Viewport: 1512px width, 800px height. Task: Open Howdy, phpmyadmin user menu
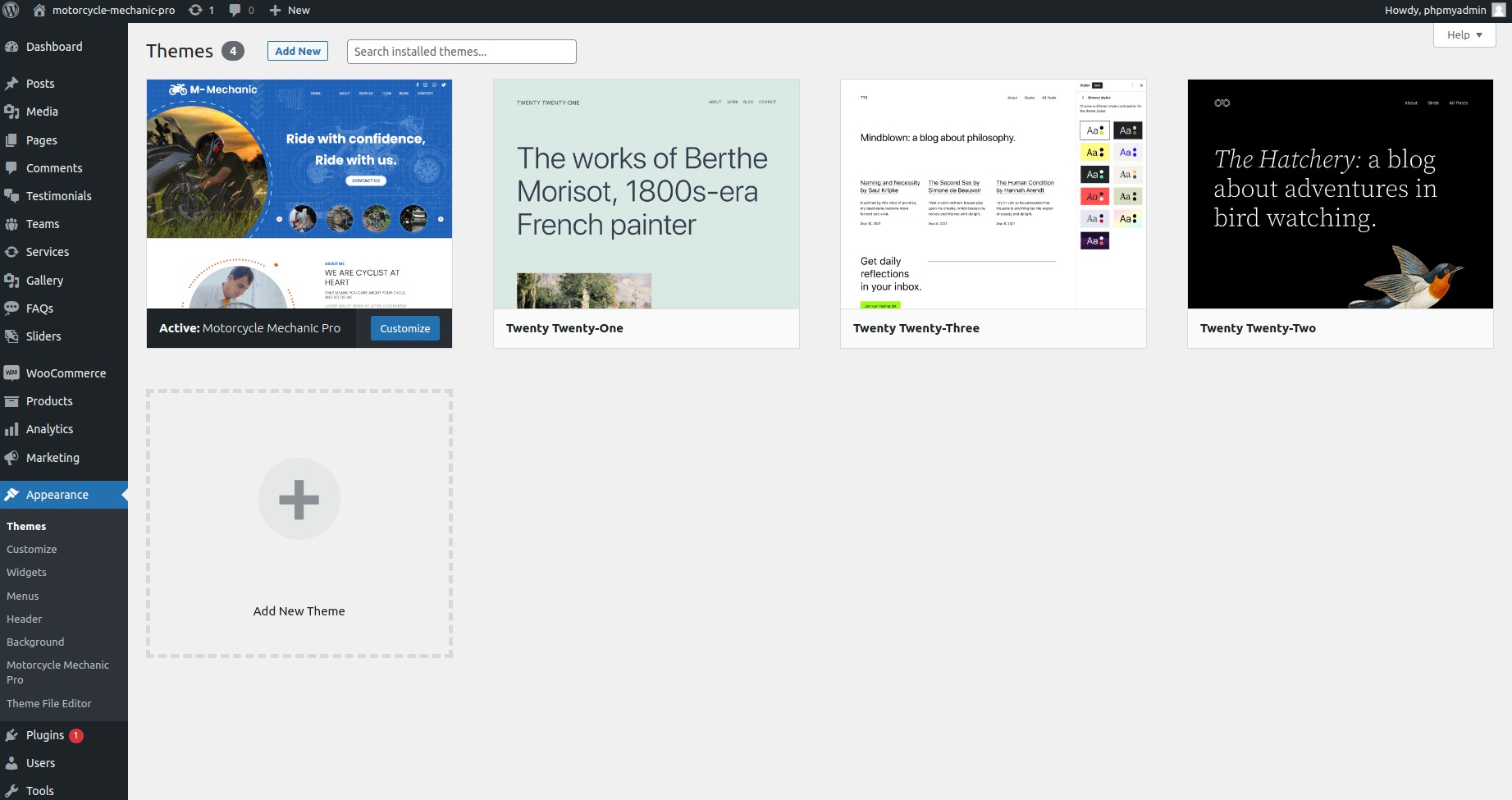point(1444,11)
